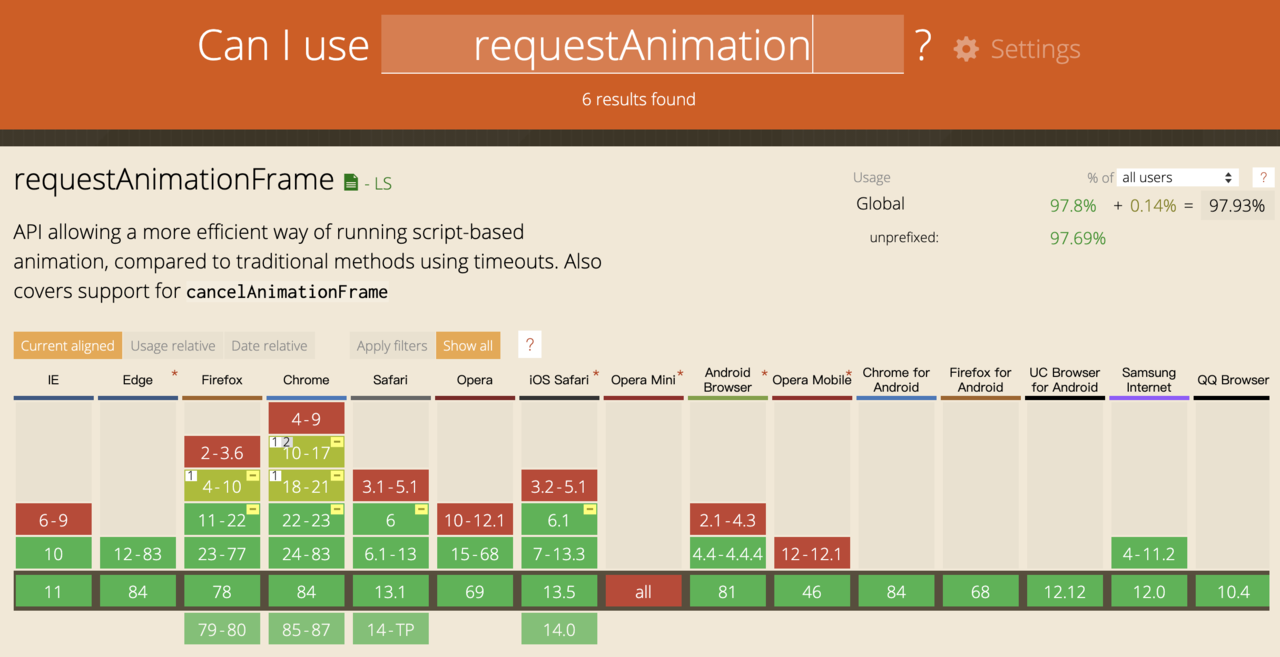
Task: Switch view to Current aligned
Action: (68, 345)
